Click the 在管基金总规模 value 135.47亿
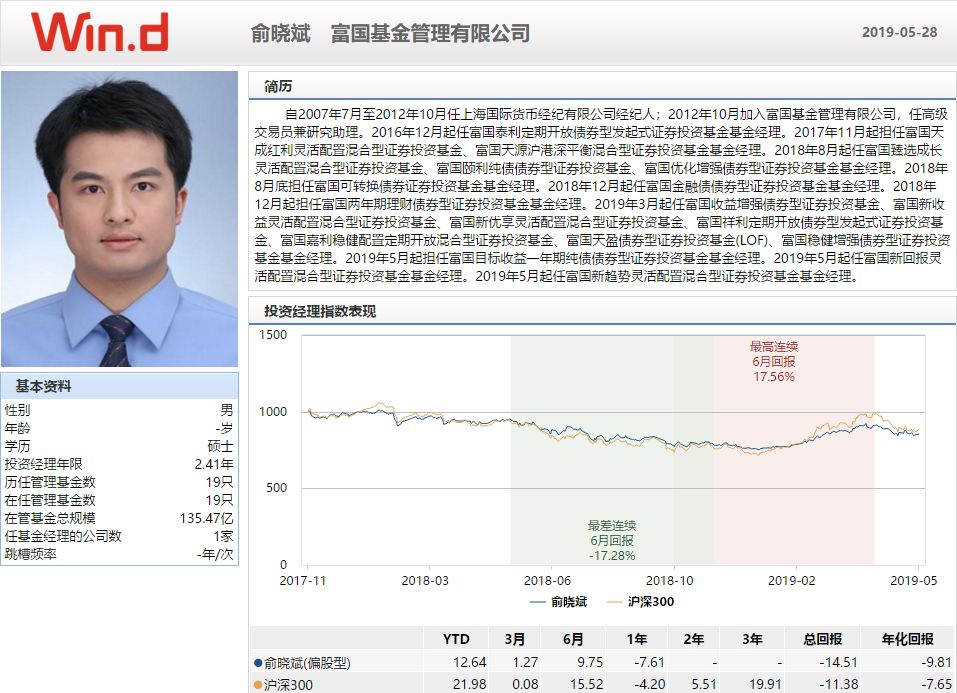Screen dimensions: 957x693 206,518
